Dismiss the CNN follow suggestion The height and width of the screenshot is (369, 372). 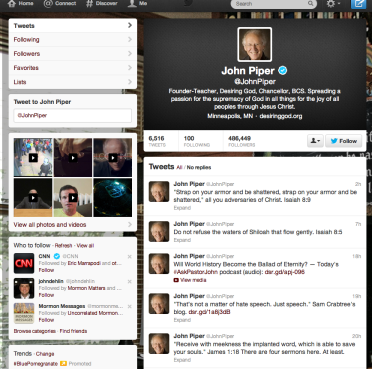[129, 257]
